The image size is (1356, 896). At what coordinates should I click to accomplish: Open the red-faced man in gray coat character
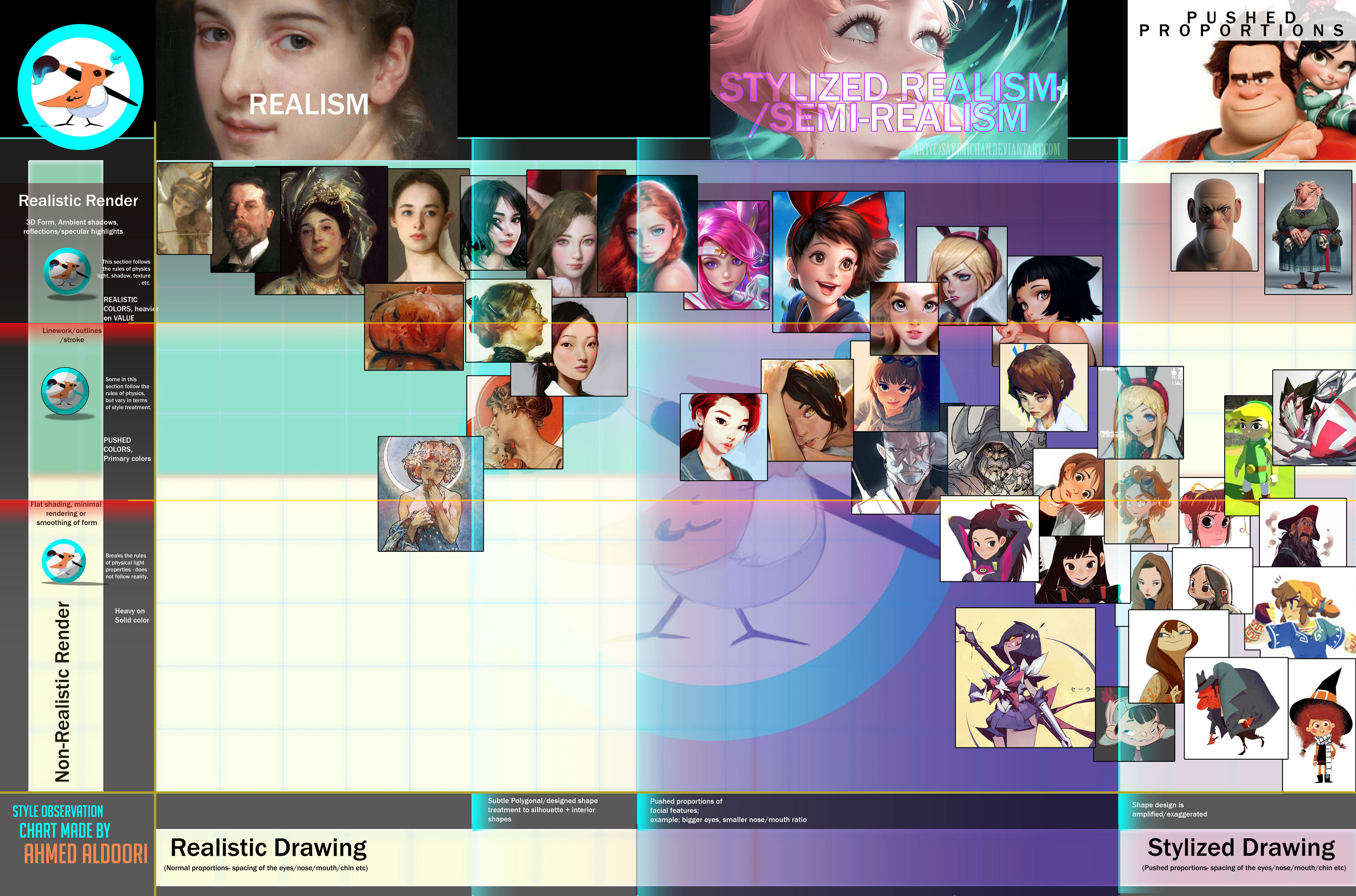coord(1236,708)
